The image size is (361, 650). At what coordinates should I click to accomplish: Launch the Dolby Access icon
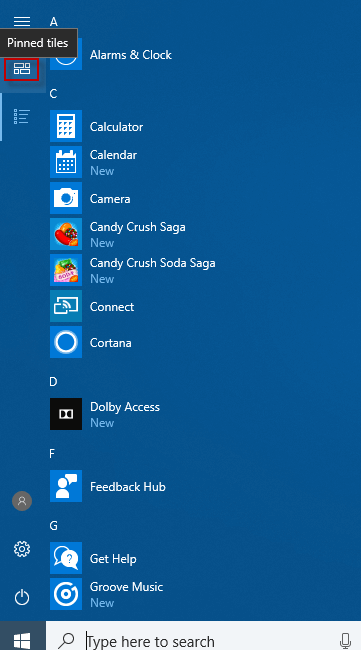click(x=66, y=414)
